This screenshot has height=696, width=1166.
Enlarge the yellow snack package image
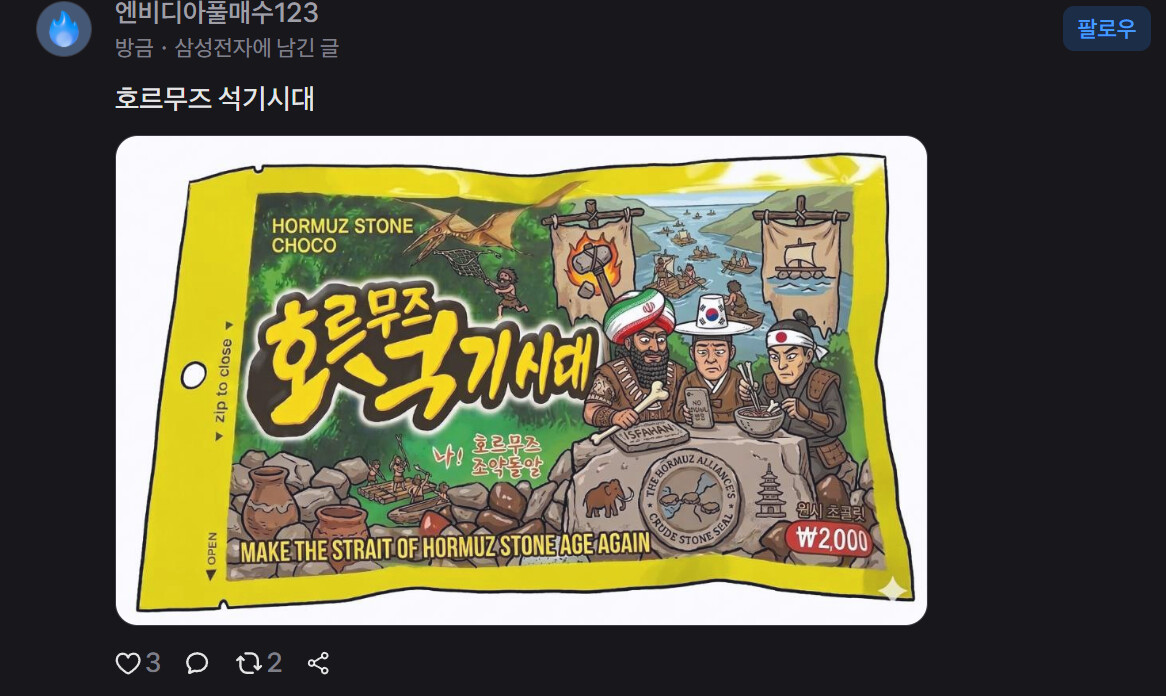[521, 380]
